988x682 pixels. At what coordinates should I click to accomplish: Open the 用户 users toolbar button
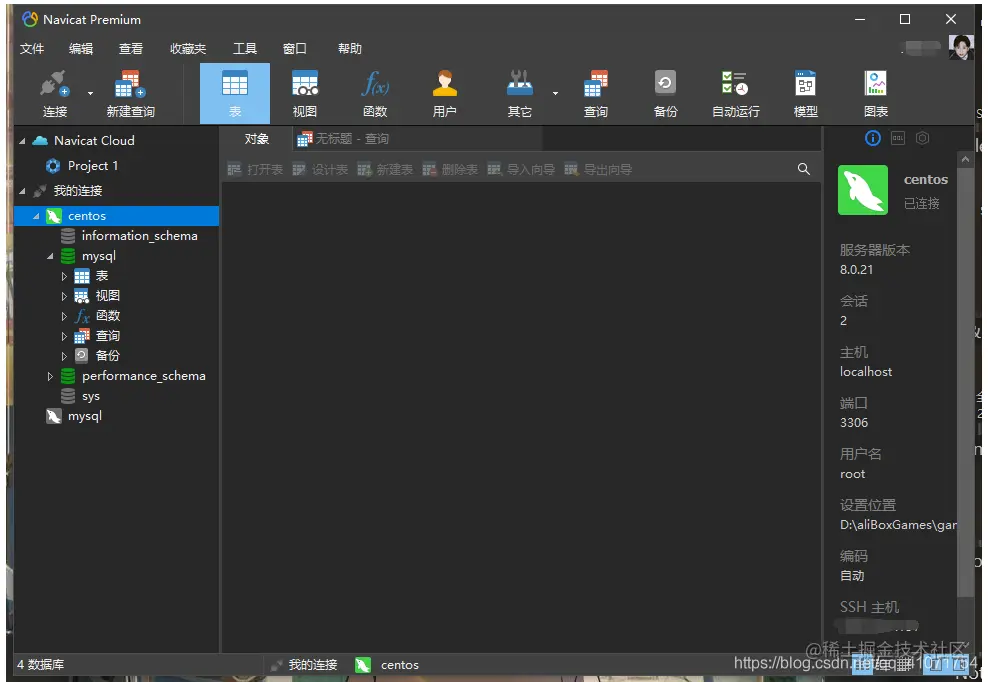[x=444, y=93]
